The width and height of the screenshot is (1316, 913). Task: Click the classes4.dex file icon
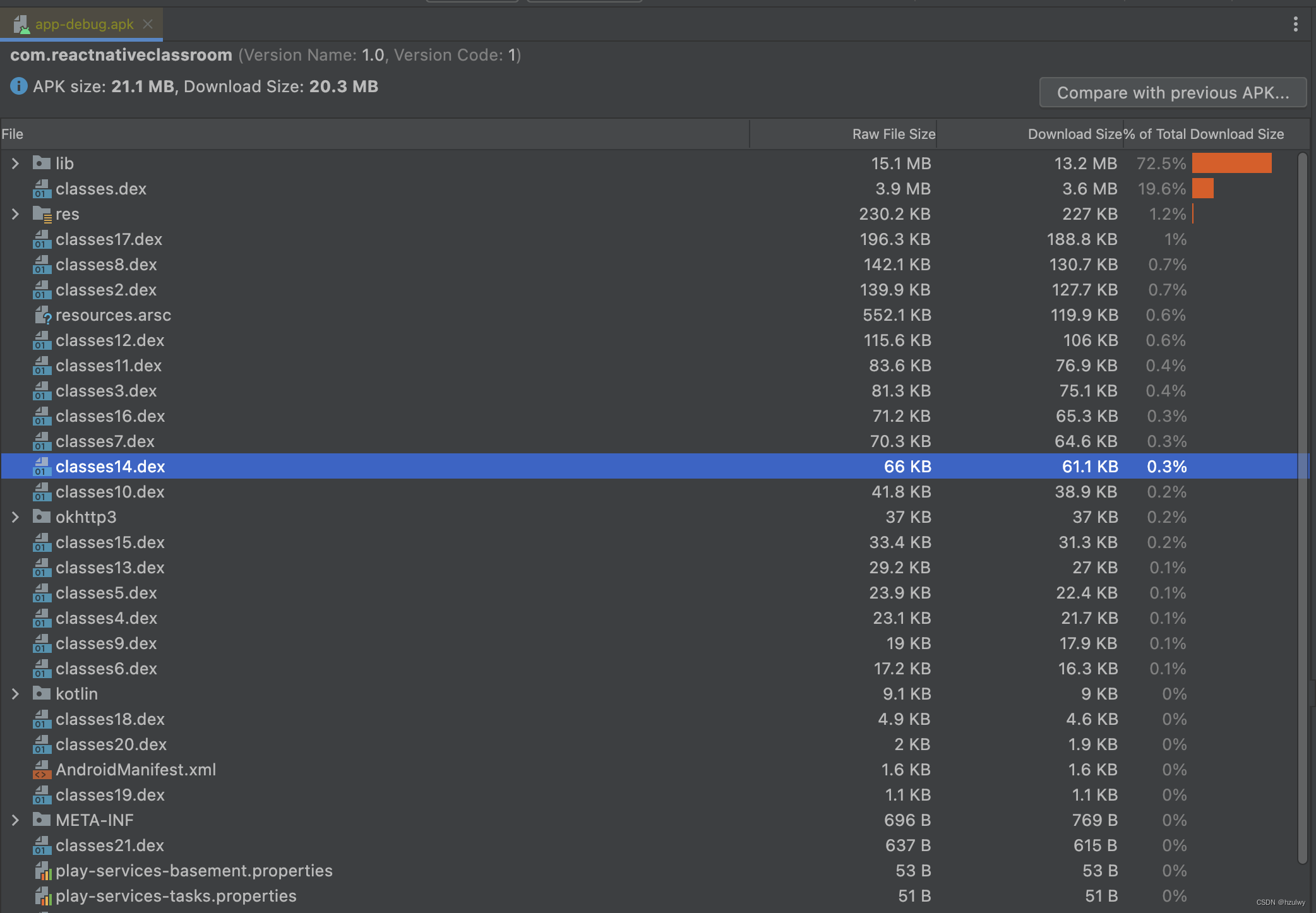point(42,618)
